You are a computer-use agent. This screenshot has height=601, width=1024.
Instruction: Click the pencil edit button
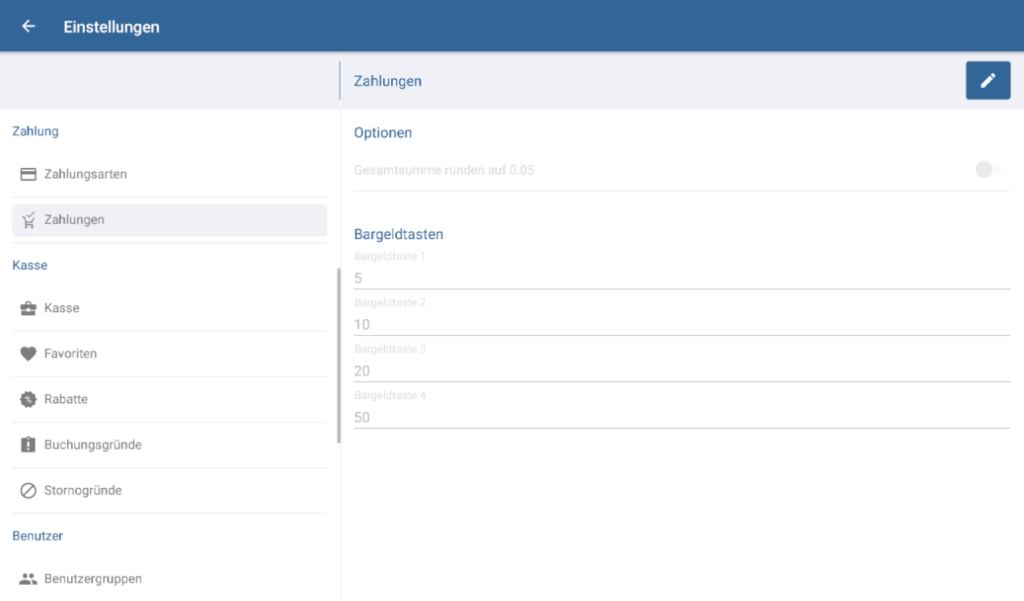coord(987,81)
